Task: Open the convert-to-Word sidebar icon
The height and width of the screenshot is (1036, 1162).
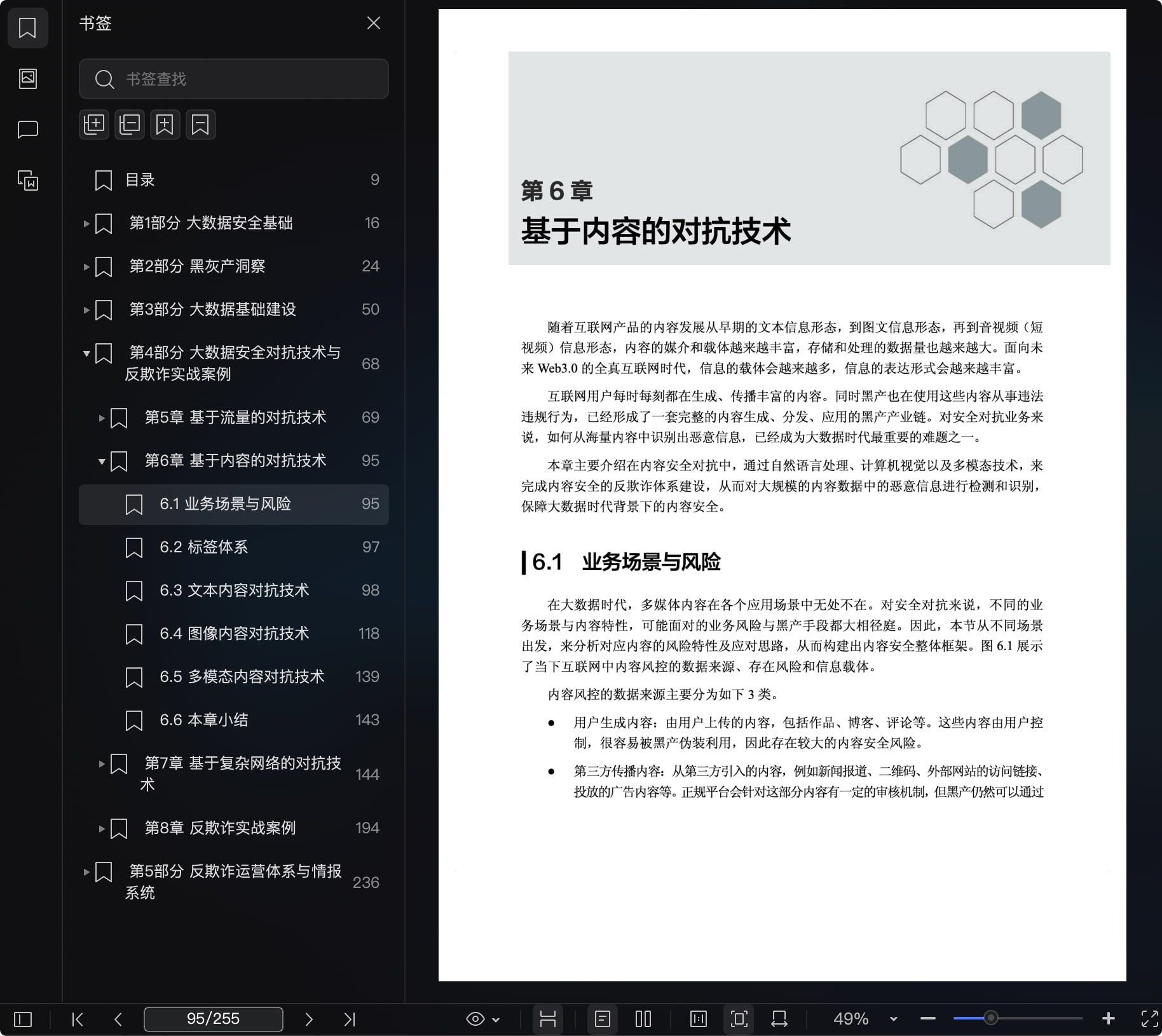Action: point(27,181)
